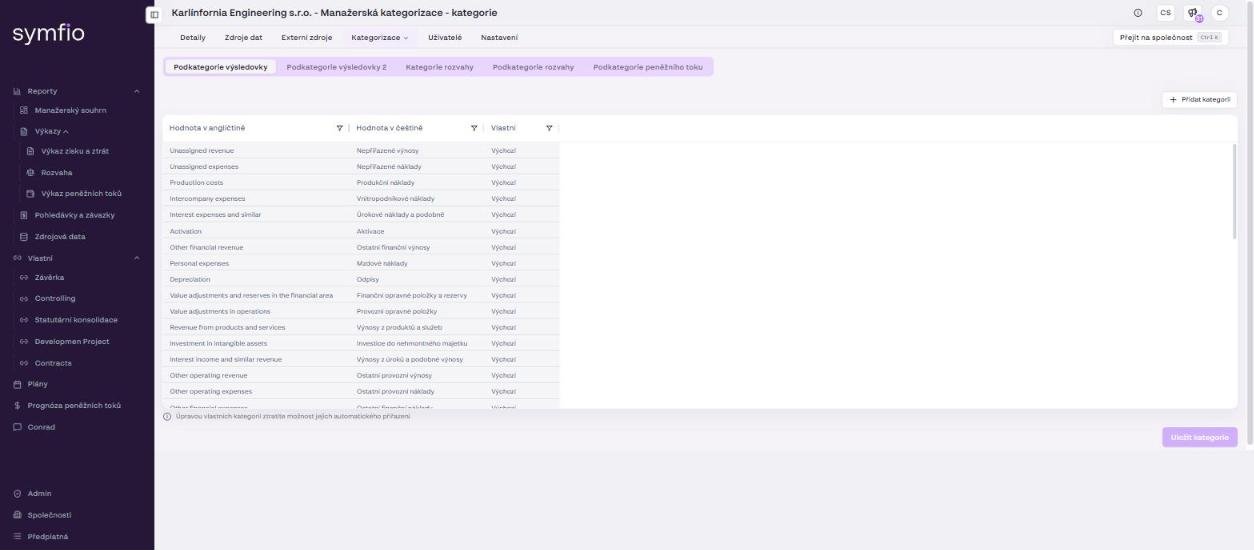Open Pohledávky a závazky in sidebar
This screenshot has height=550, width=1254.
[x=74, y=215]
